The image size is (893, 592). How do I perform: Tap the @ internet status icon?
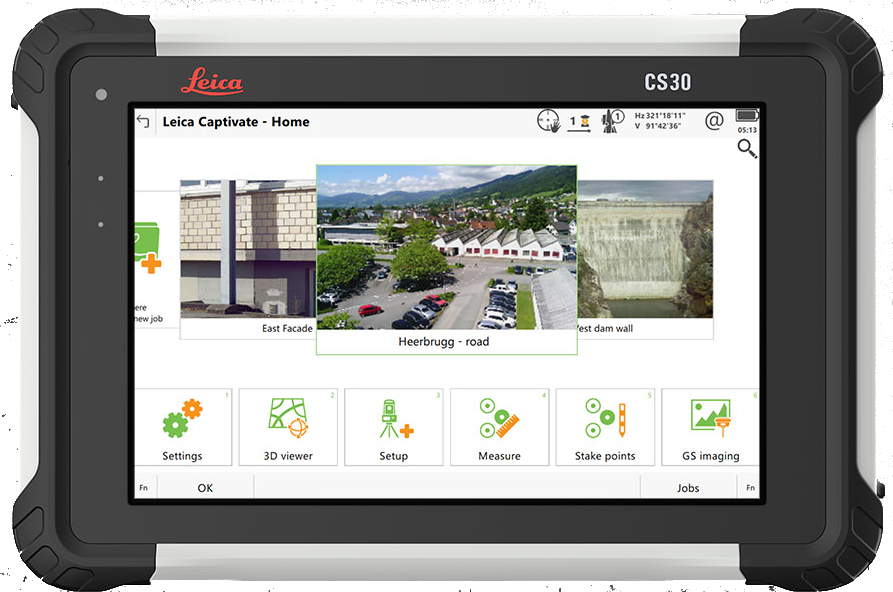(x=714, y=121)
